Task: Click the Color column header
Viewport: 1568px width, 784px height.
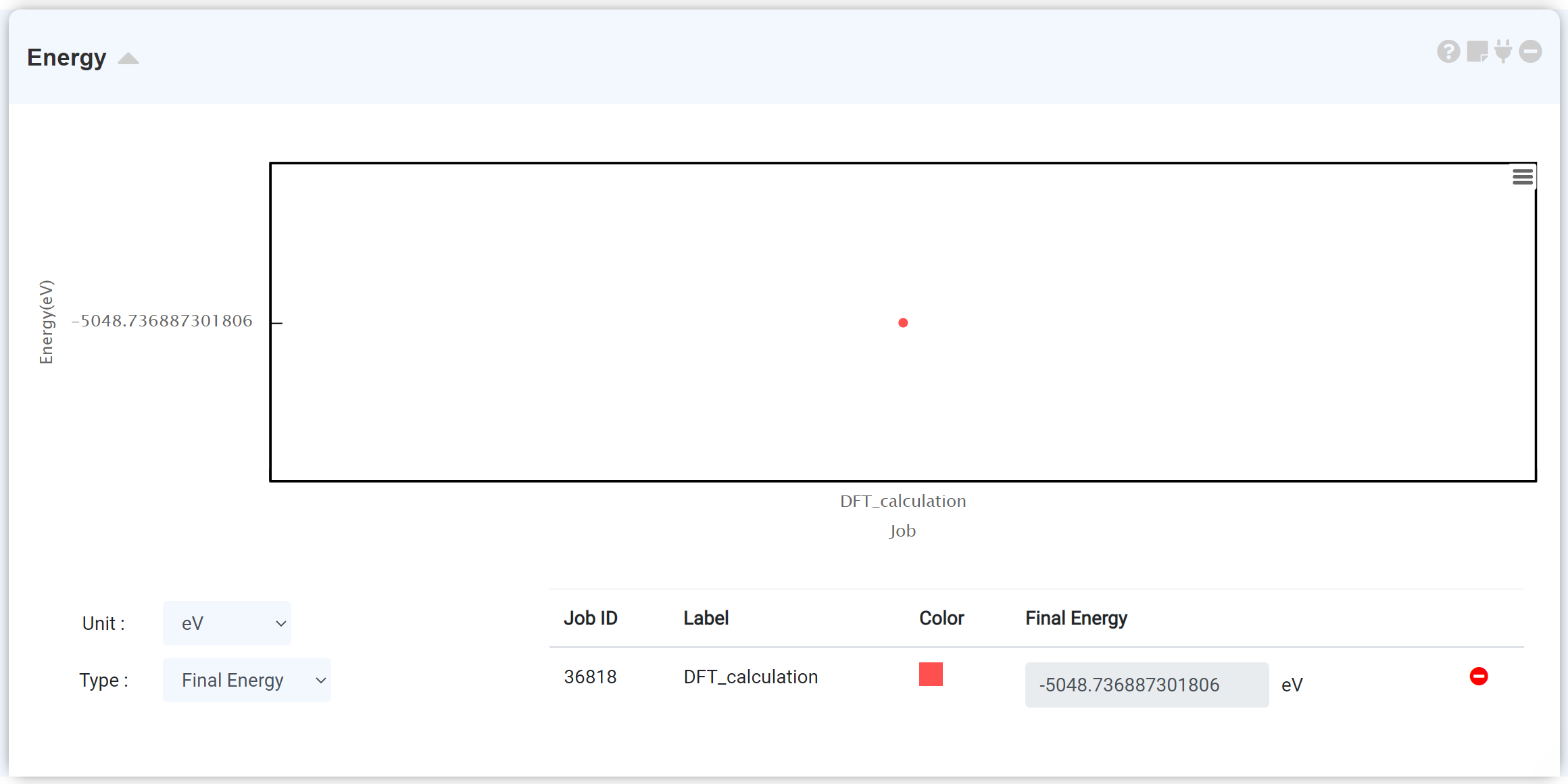Action: pyautogui.click(x=941, y=618)
